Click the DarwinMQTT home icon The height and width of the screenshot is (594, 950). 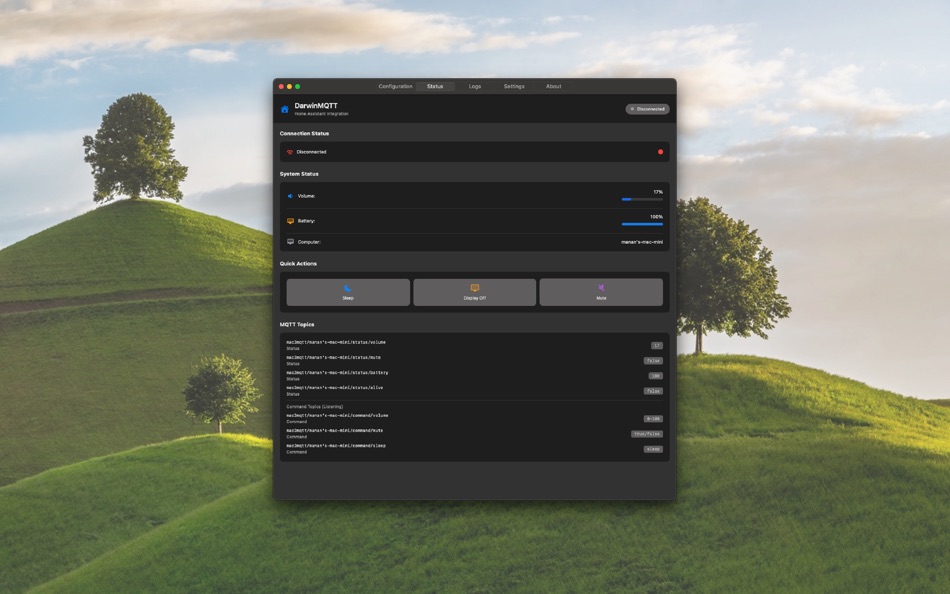[284, 108]
